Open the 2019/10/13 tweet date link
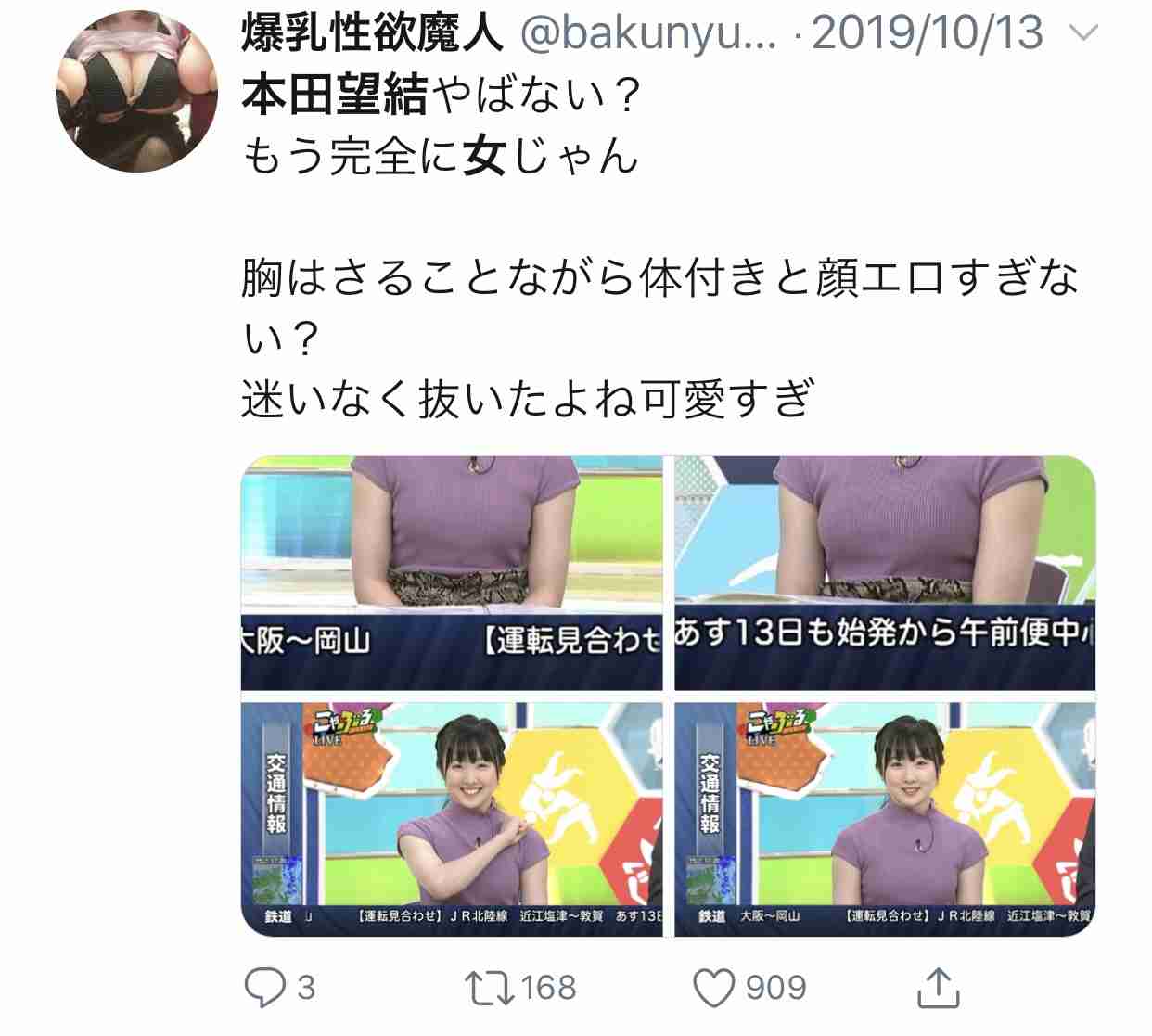1152x1036 pixels. (928, 33)
